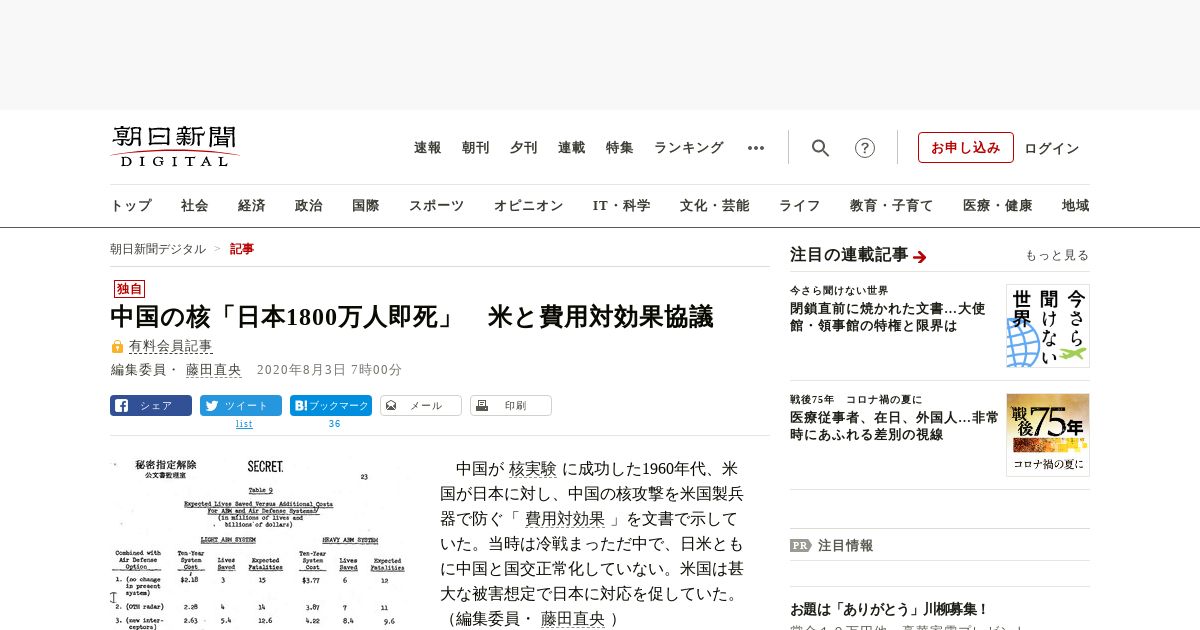This screenshot has width=1200, height=630.
Task: Click the ログイン login link
Action: [1052, 148]
